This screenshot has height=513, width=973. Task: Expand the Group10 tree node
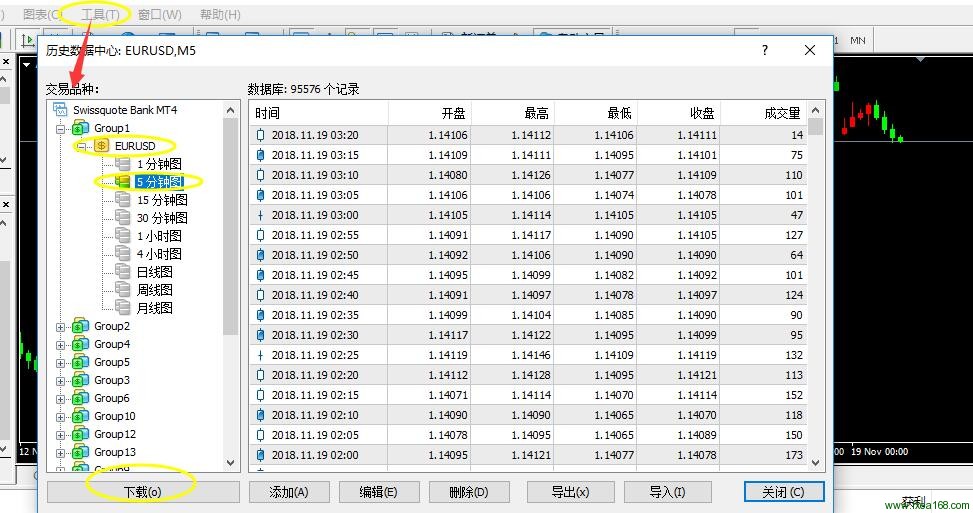pos(61,417)
